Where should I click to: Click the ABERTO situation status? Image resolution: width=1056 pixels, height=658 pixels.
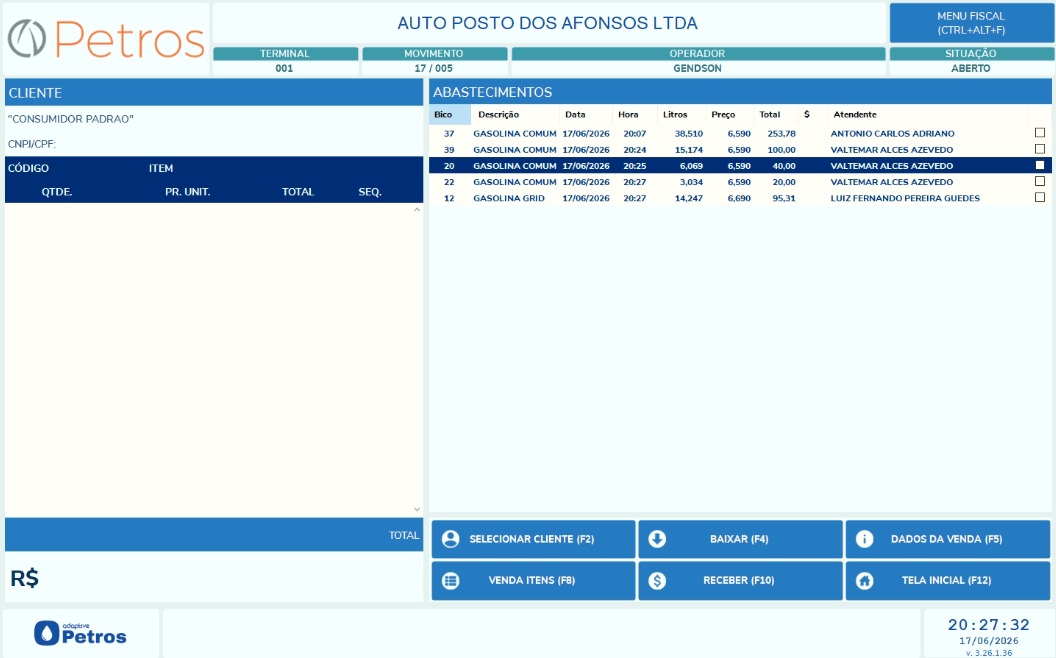tap(970, 68)
